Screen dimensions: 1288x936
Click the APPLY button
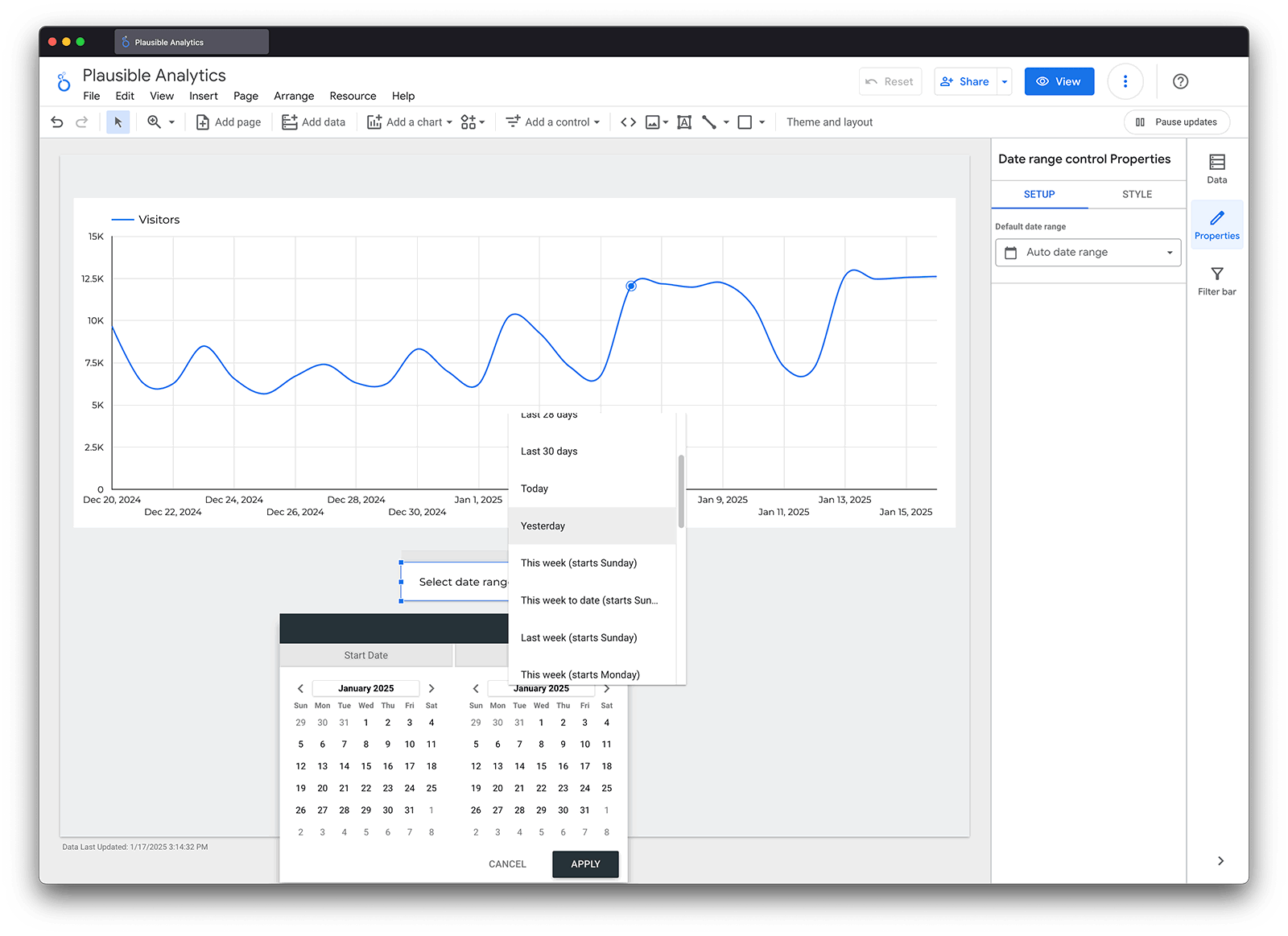coord(585,864)
